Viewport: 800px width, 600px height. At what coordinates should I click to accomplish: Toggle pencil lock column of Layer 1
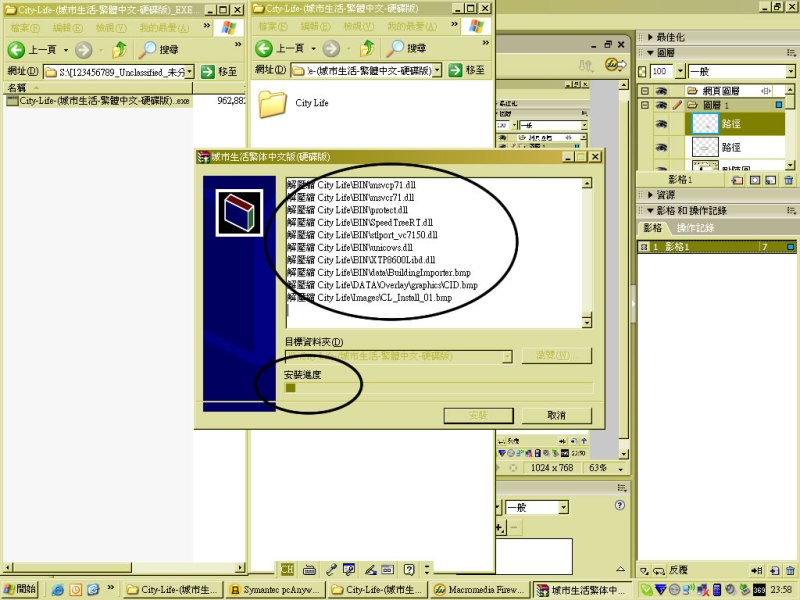coord(677,105)
